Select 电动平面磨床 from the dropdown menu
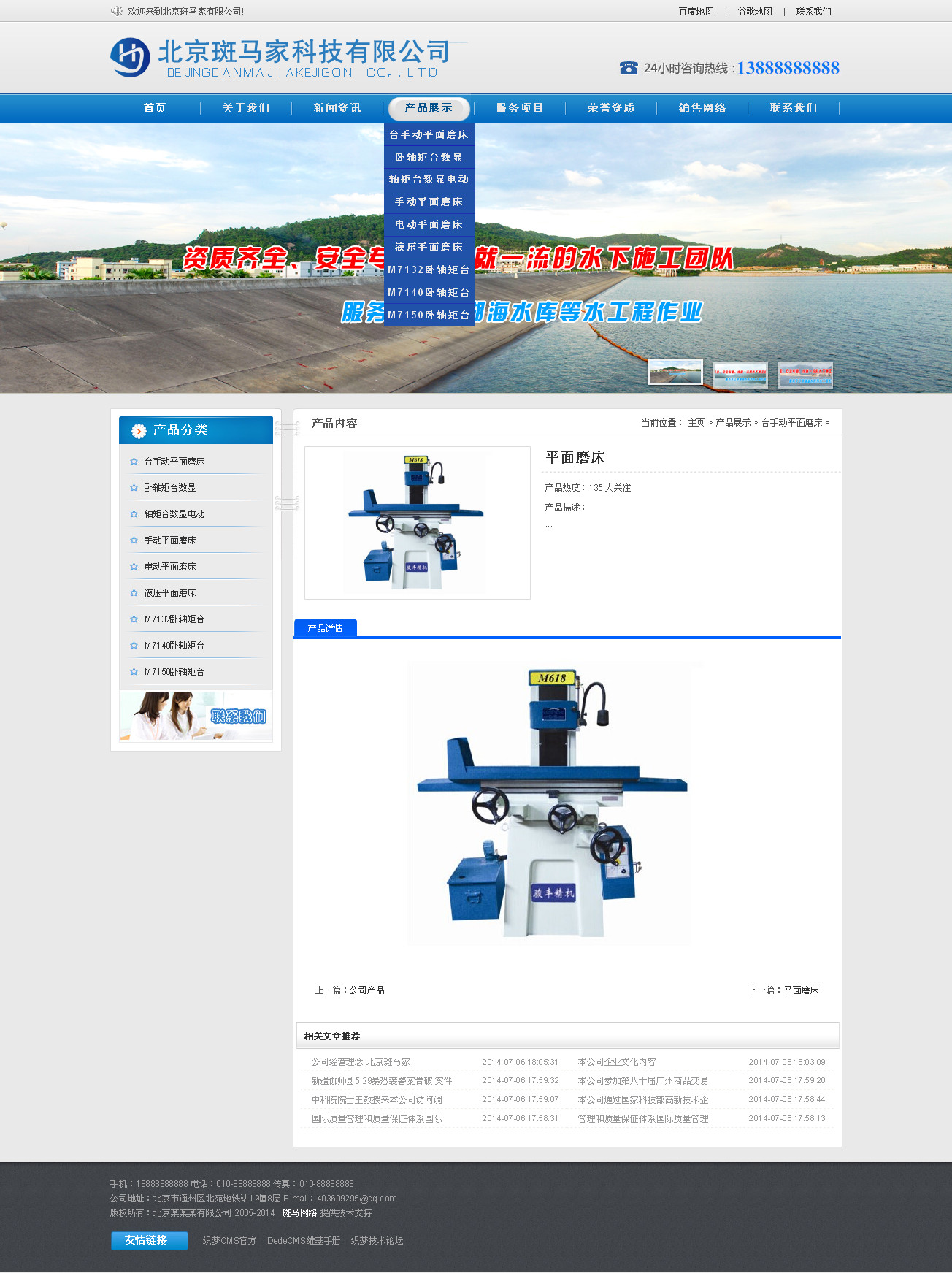The width and height of the screenshot is (952, 1273). pyautogui.click(x=429, y=224)
